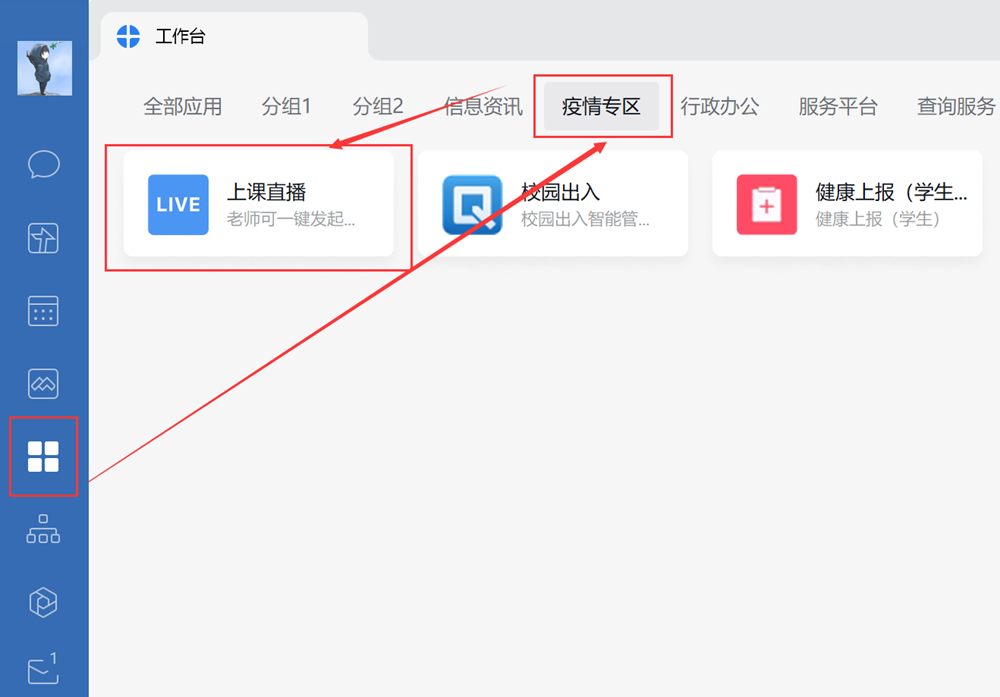The height and width of the screenshot is (697, 1000).
Task: Click the 查询服务 tab
Action: (956, 107)
